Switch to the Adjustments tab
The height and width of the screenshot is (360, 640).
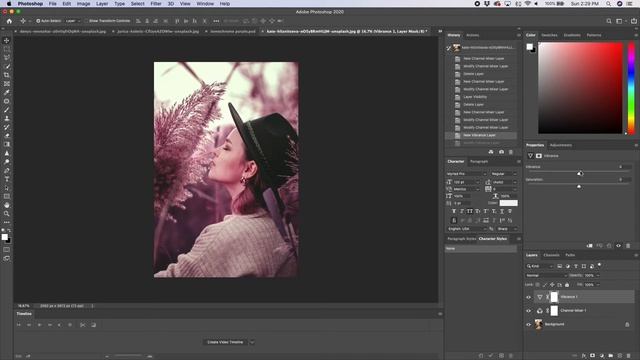[560, 145]
